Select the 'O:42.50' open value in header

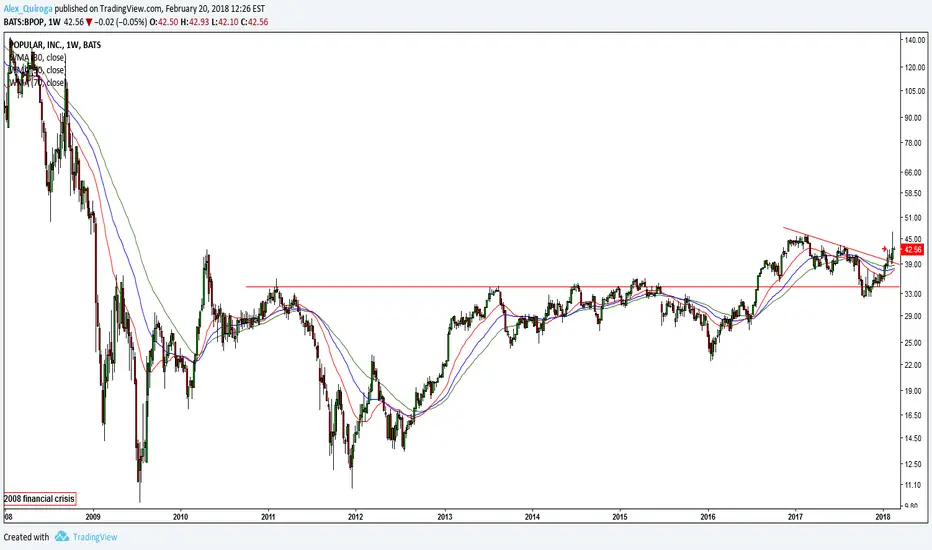click(x=161, y=22)
